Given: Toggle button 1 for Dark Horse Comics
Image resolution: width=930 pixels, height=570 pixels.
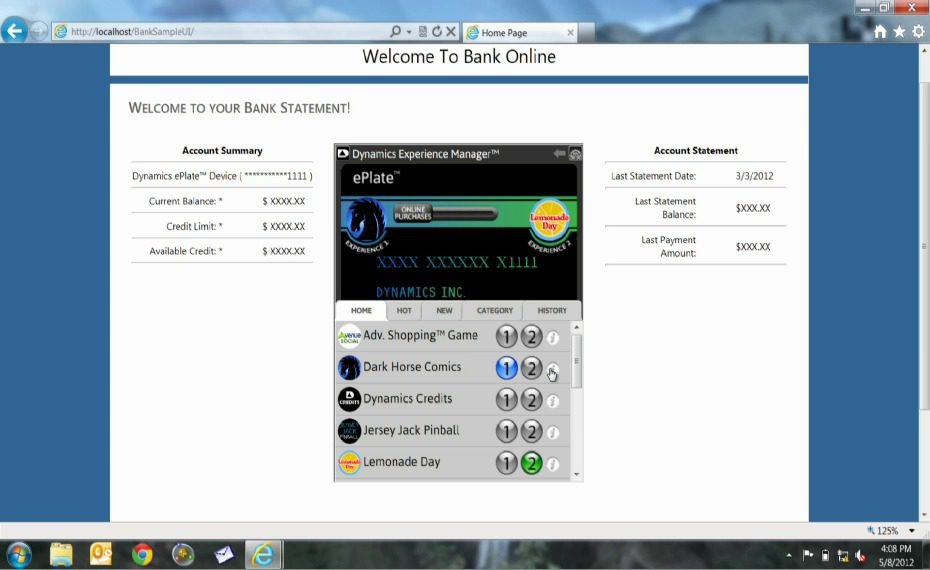Looking at the screenshot, I should point(507,368).
